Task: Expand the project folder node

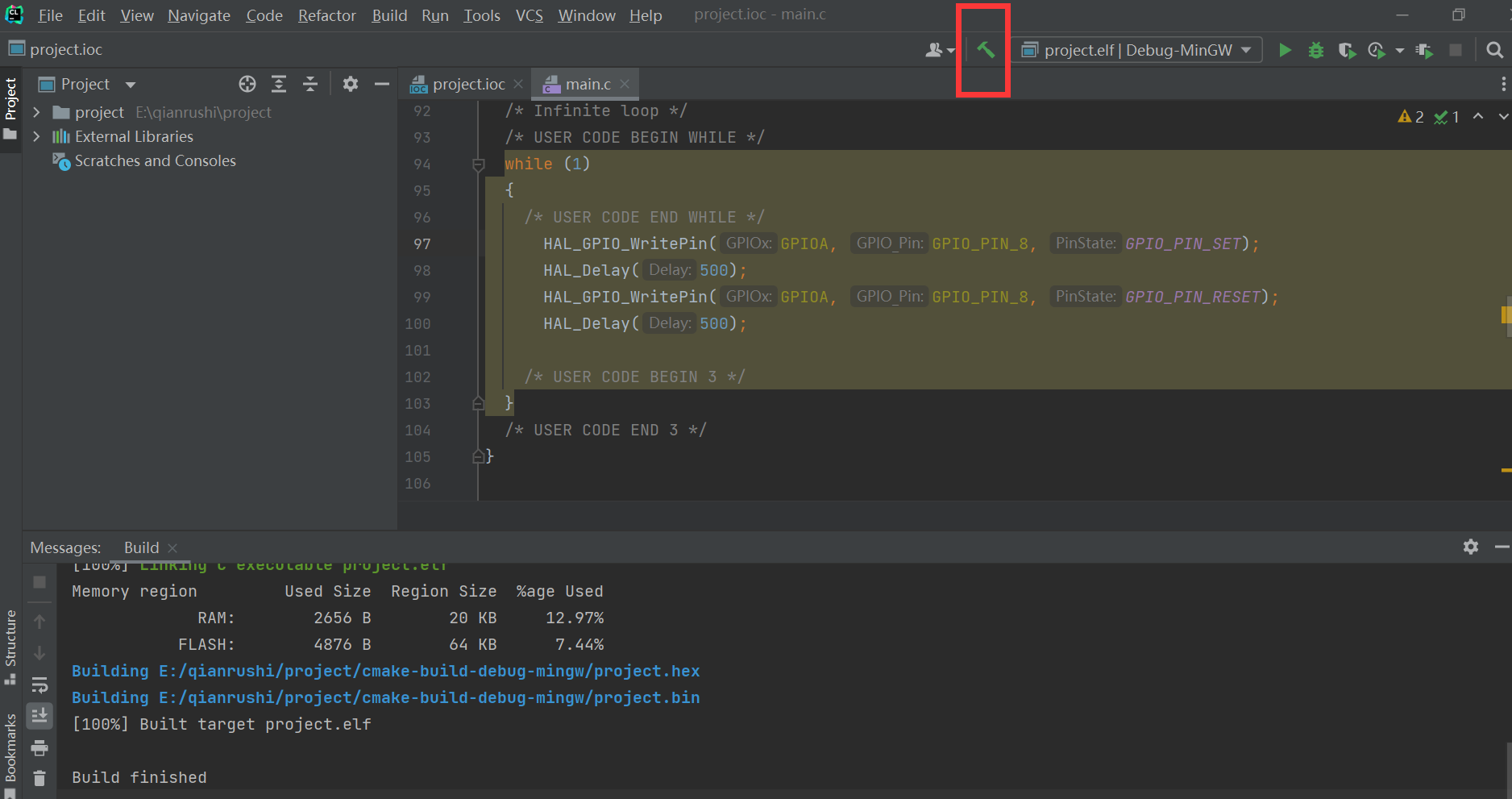Action: [x=36, y=112]
